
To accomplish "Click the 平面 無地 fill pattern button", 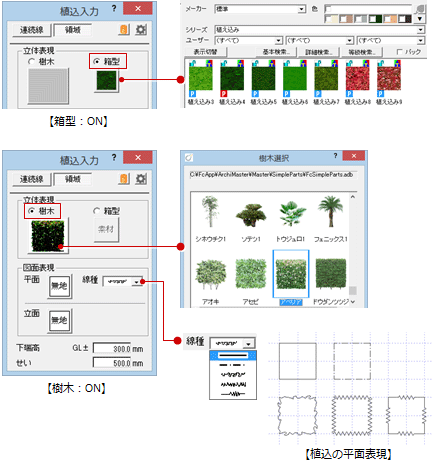I will click(x=60, y=286).
